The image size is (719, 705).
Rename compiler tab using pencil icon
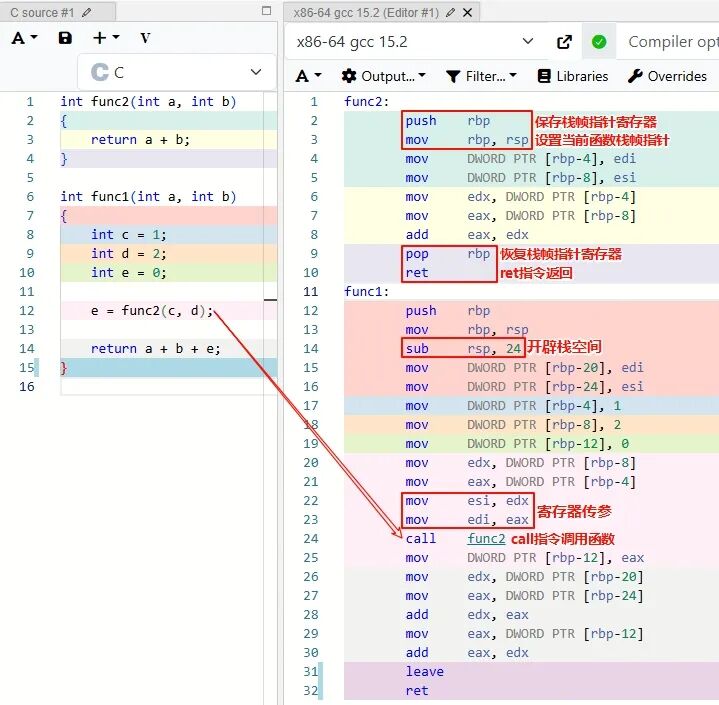(451, 12)
